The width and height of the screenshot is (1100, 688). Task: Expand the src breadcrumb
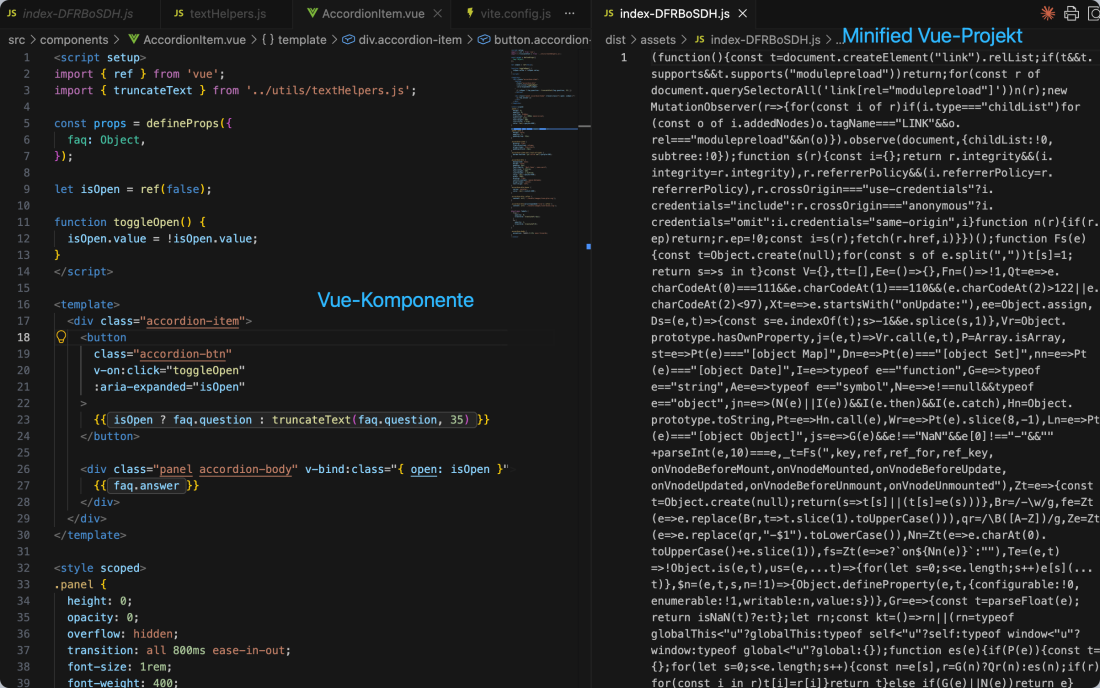coord(16,40)
